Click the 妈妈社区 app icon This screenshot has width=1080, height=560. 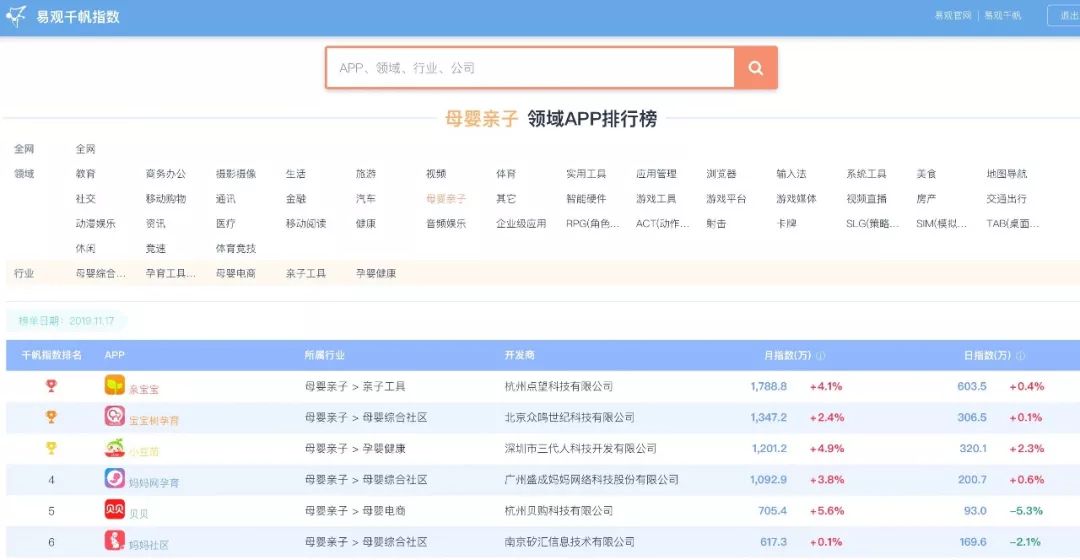coord(114,540)
